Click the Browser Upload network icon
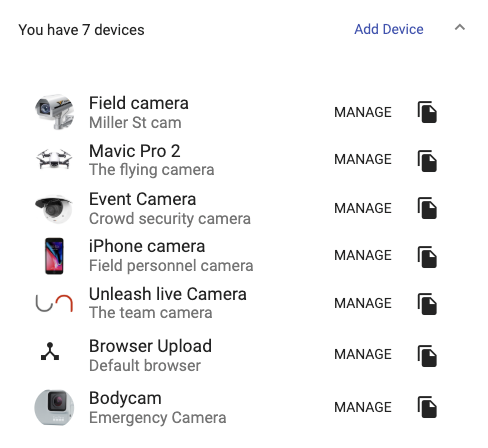The image size is (488, 448). pos(50,351)
